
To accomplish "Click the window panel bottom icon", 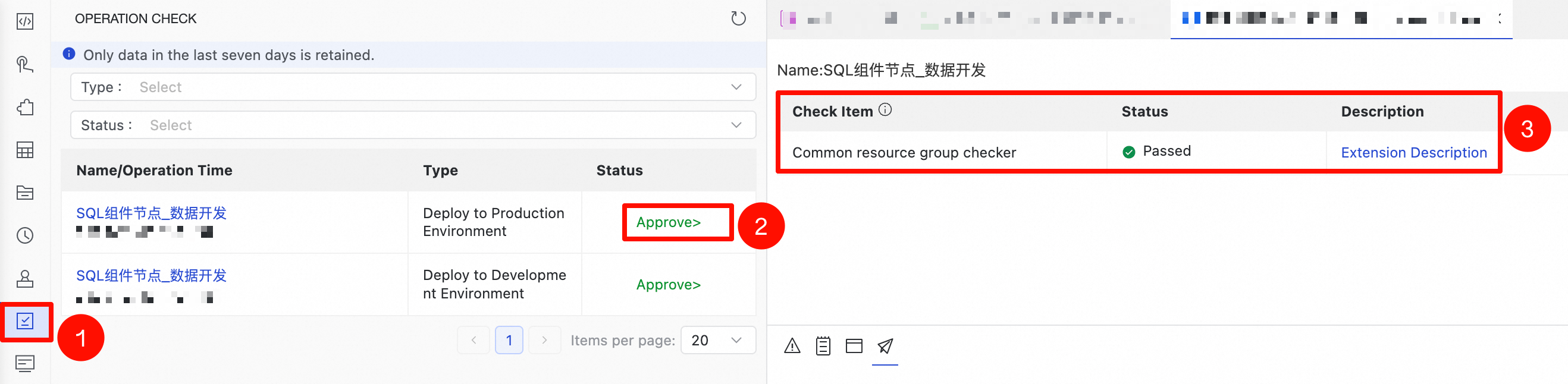I will [x=854, y=347].
